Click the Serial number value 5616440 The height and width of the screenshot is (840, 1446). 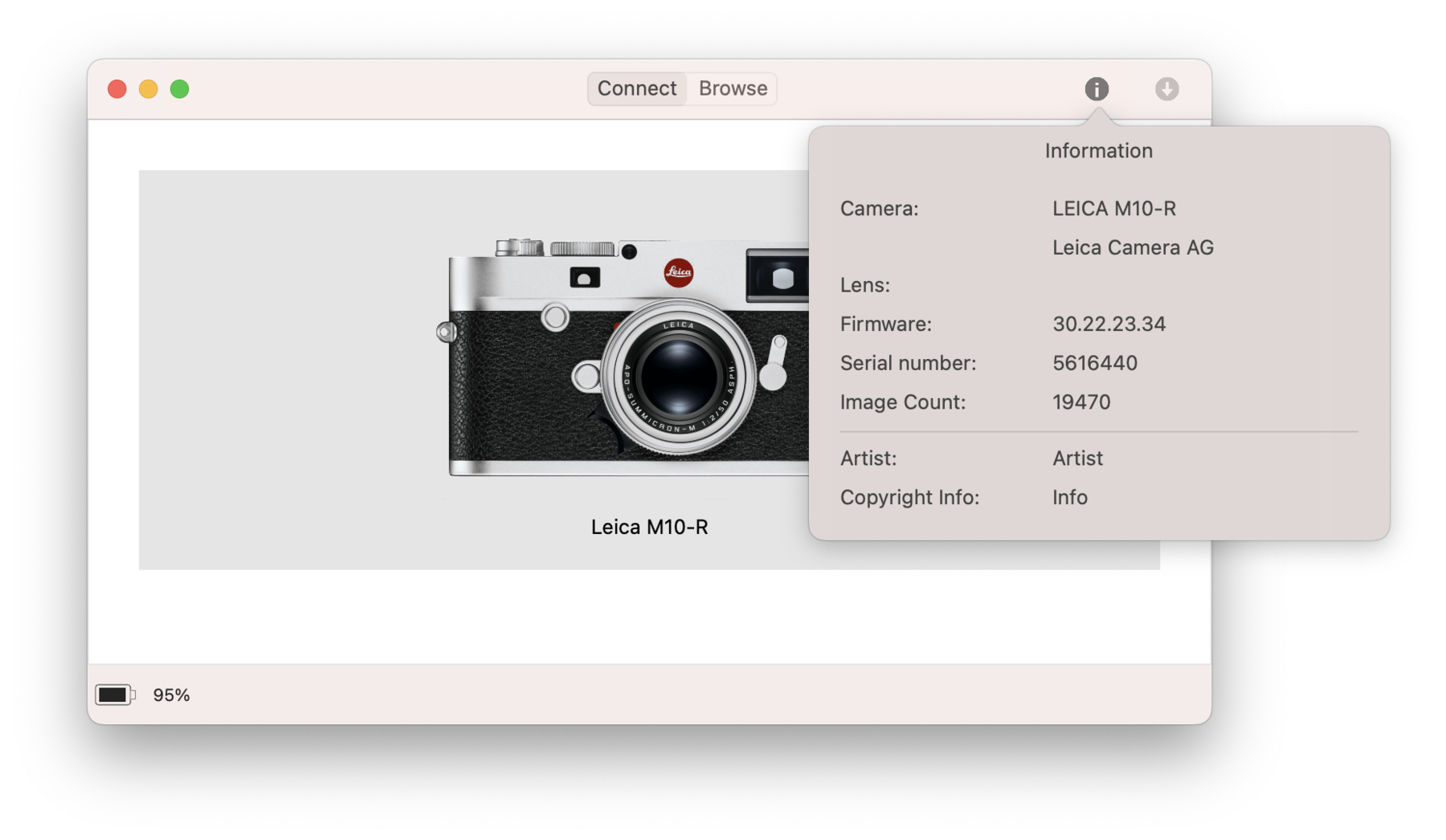[1094, 363]
